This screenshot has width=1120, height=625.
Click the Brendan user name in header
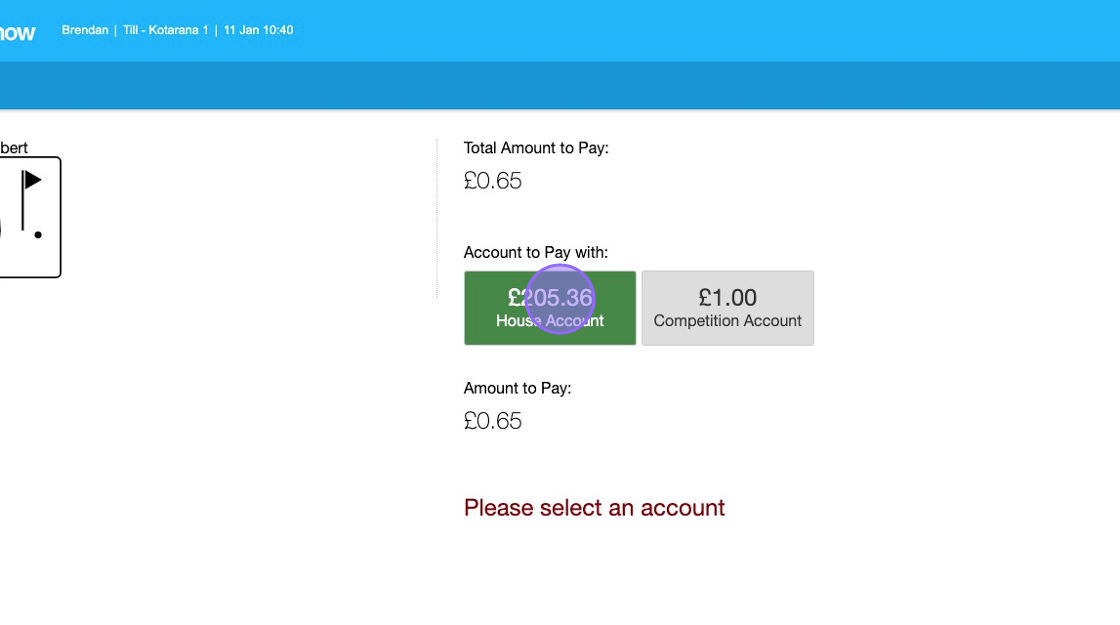(84, 30)
